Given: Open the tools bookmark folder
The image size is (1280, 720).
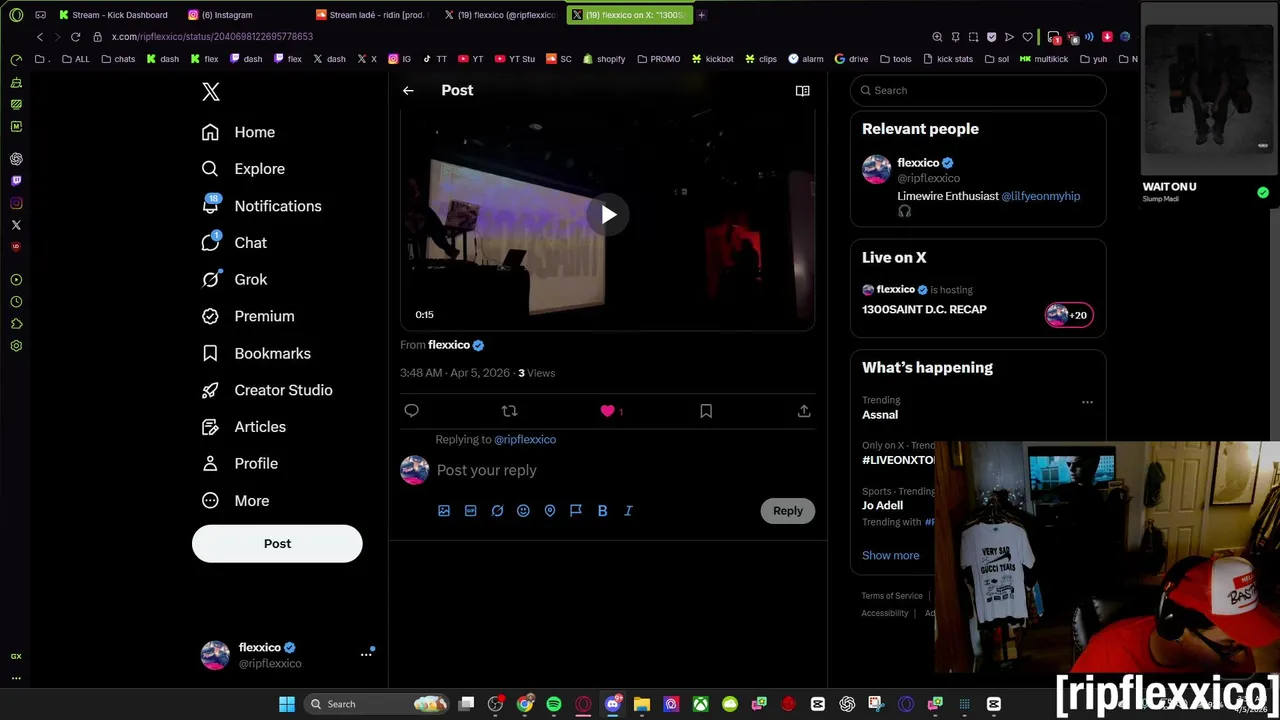Looking at the screenshot, I should [x=895, y=59].
